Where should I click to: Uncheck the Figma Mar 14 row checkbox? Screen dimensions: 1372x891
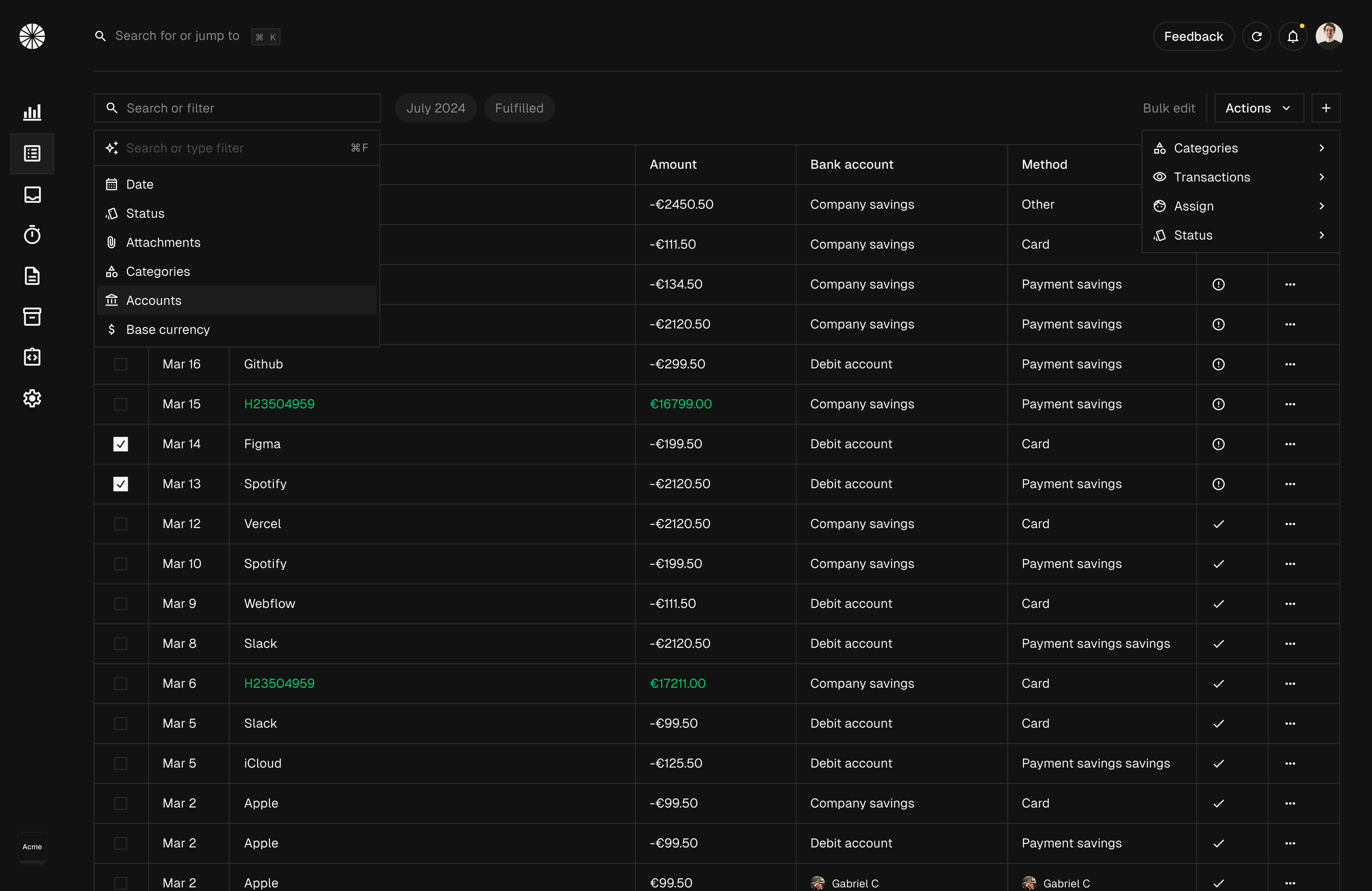tap(120, 444)
